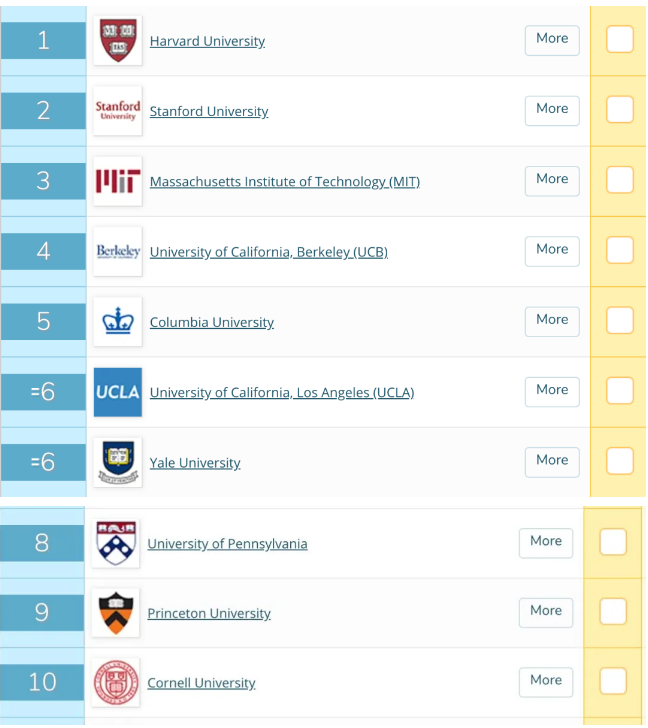Show More info for University of Pennsylvania
Viewport: 648px width, 728px height.
click(546, 541)
